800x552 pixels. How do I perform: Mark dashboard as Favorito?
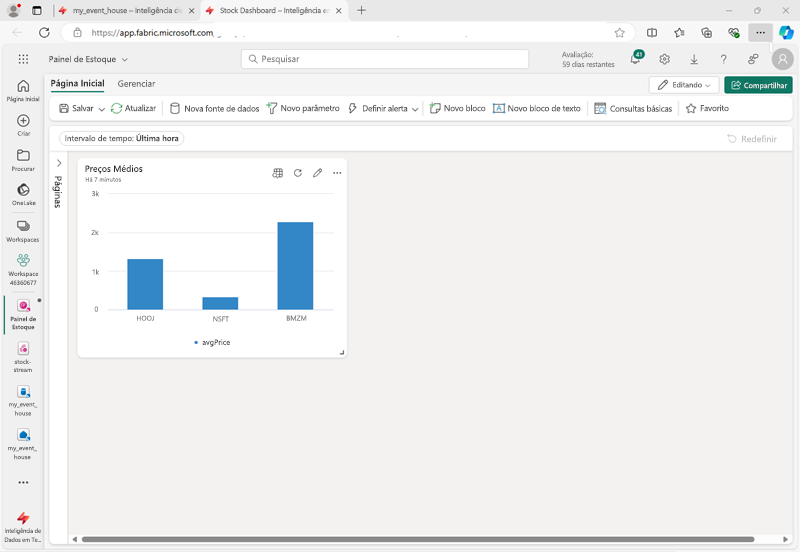707,109
